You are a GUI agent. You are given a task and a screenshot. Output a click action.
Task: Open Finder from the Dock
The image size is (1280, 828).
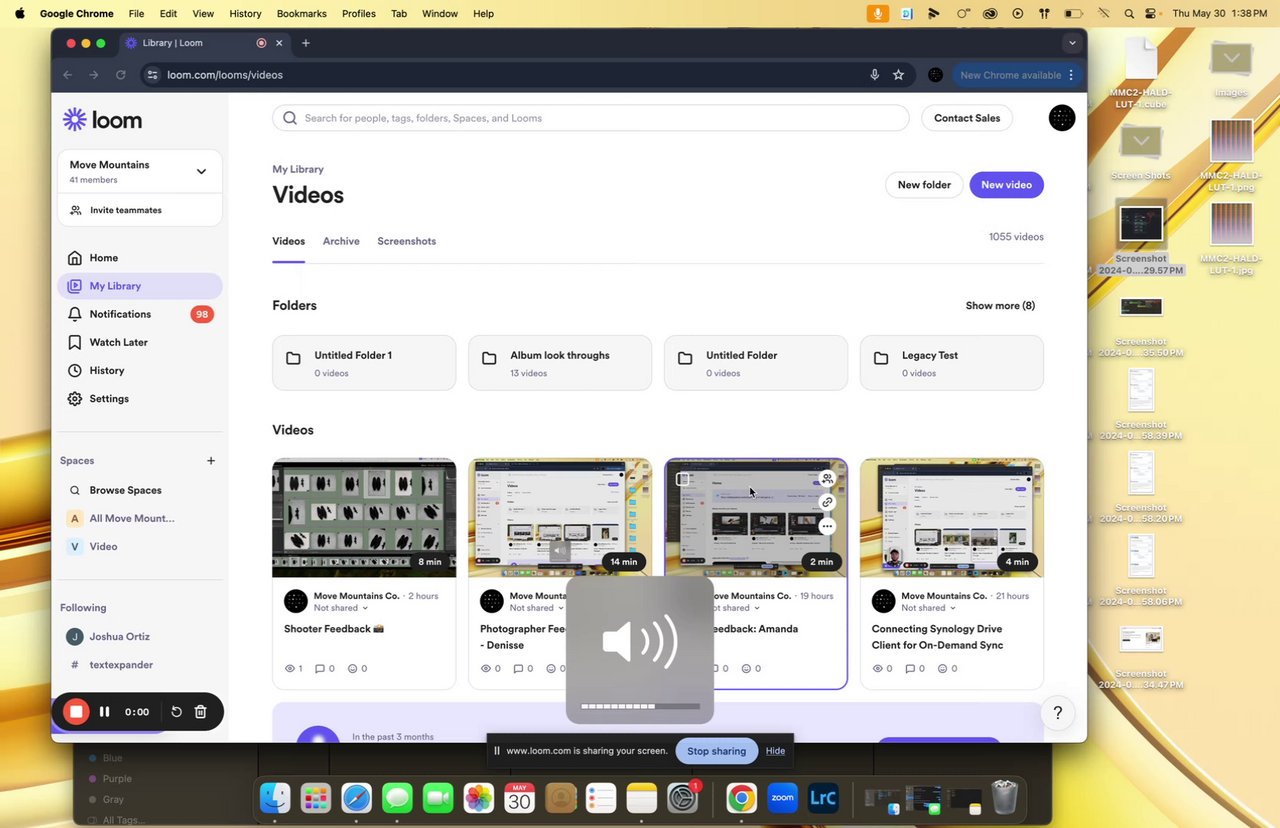[275, 798]
